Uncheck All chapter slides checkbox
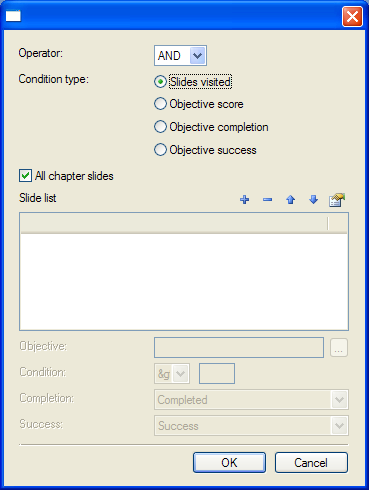The height and width of the screenshot is (490, 369). pos(25,176)
